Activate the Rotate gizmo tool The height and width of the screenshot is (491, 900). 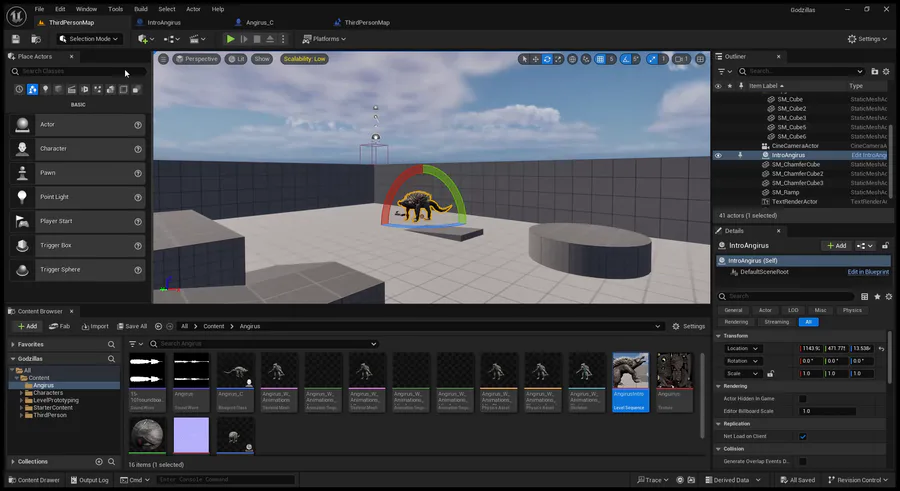(547, 59)
